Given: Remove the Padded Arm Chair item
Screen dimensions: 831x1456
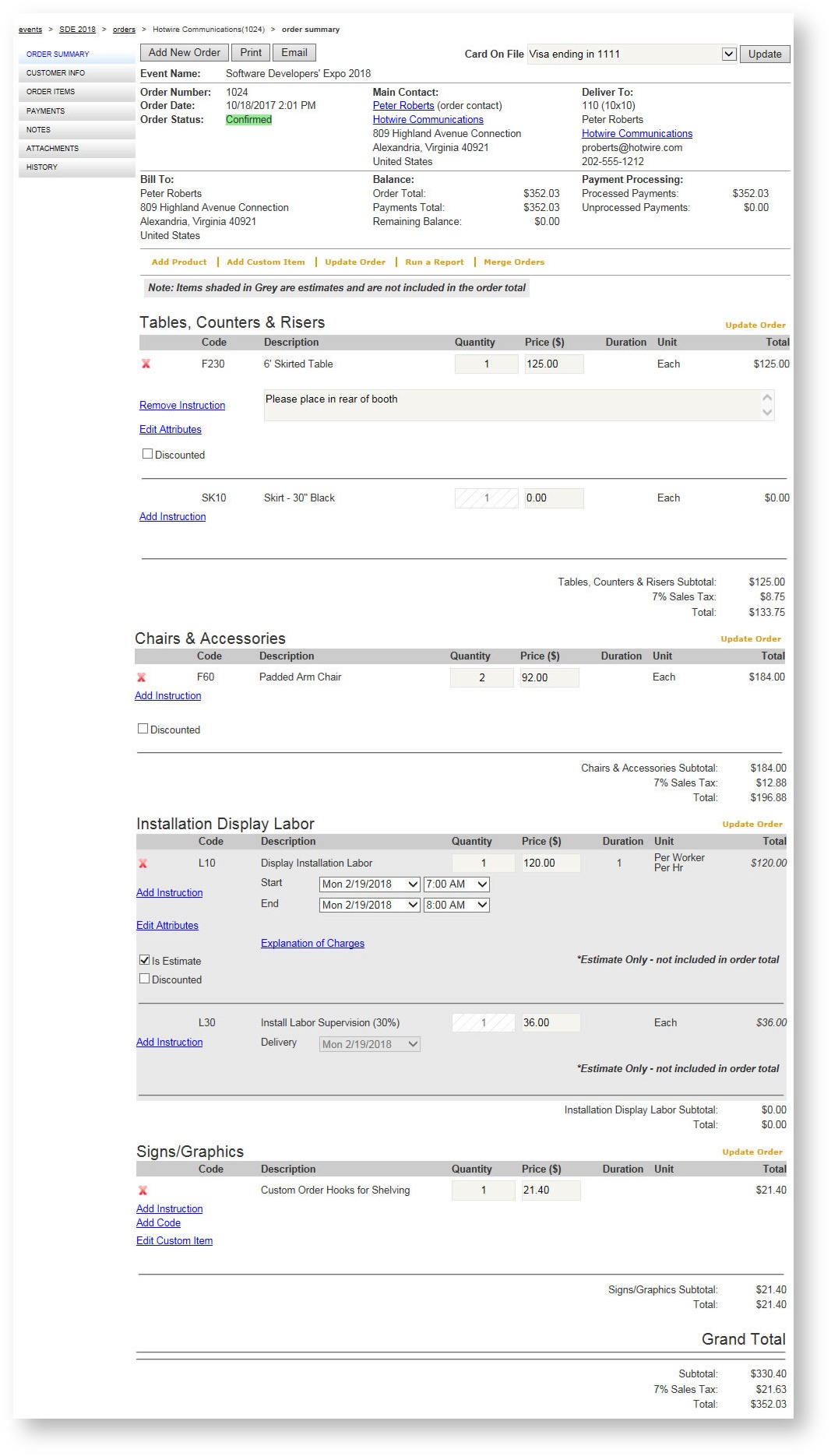Looking at the screenshot, I should [141, 678].
